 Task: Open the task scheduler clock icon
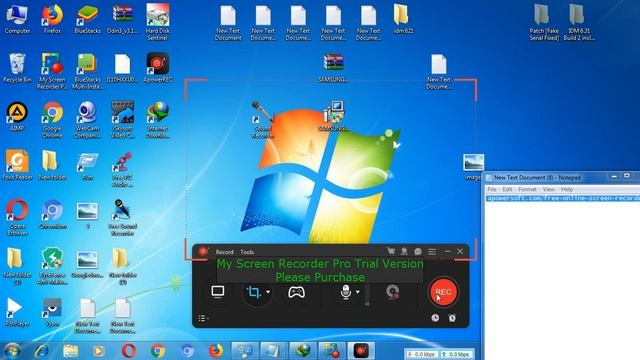[435, 318]
